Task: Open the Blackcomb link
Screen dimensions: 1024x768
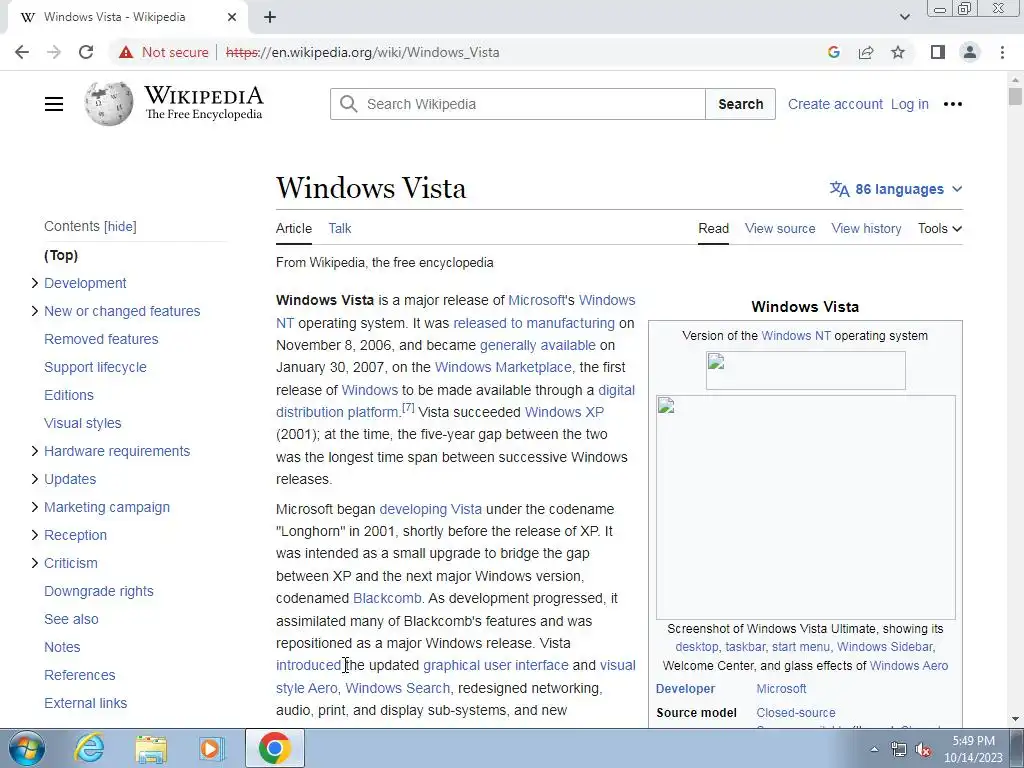Action: pyautogui.click(x=387, y=598)
